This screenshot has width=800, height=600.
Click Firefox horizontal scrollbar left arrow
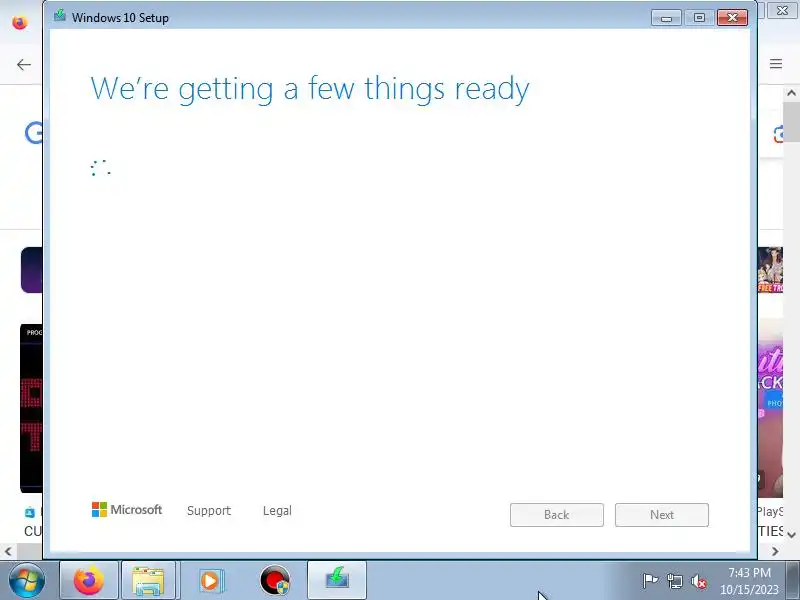coord(8,551)
